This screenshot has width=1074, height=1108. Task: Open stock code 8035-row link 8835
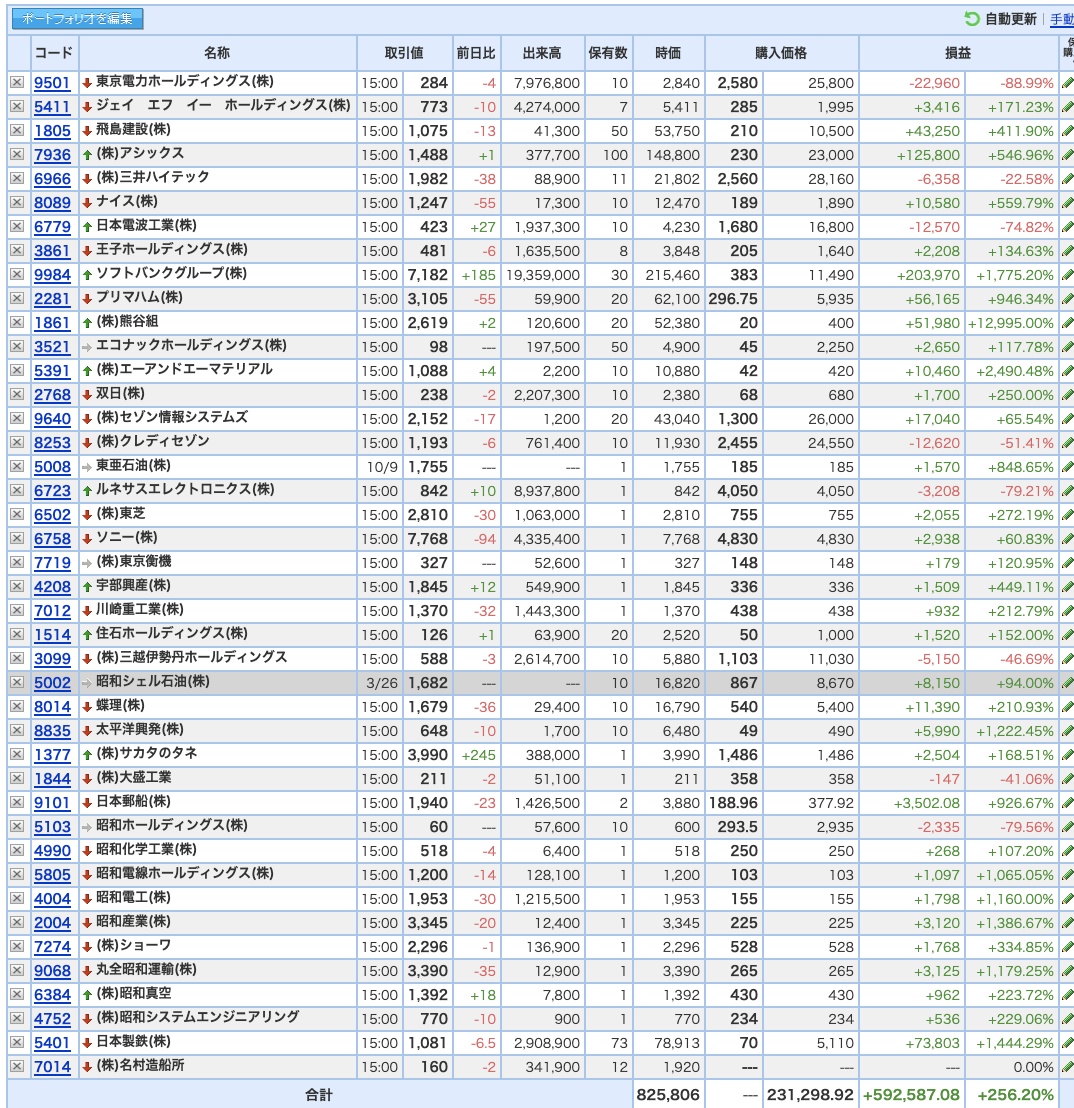point(52,731)
